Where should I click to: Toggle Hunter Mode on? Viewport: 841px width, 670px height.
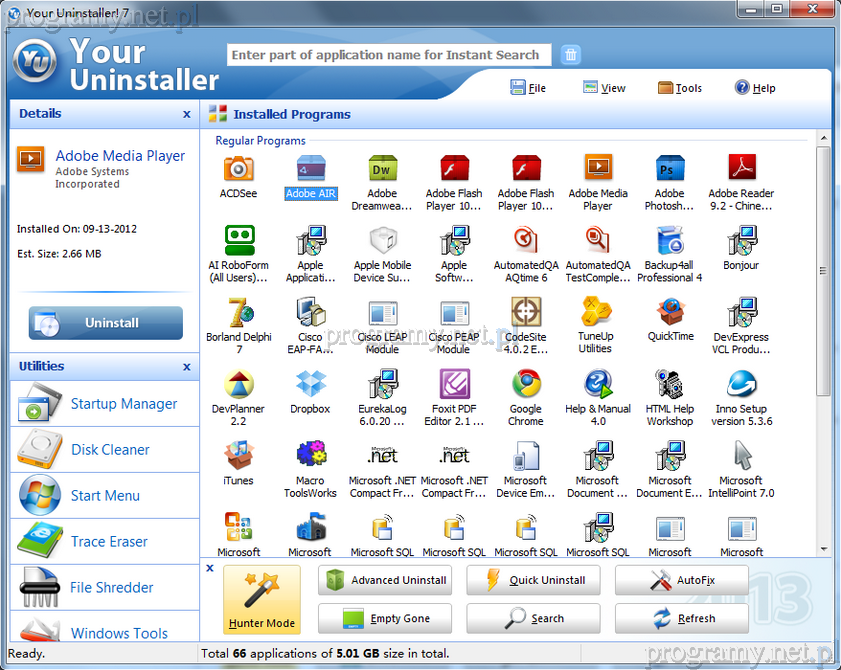point(261,600)
